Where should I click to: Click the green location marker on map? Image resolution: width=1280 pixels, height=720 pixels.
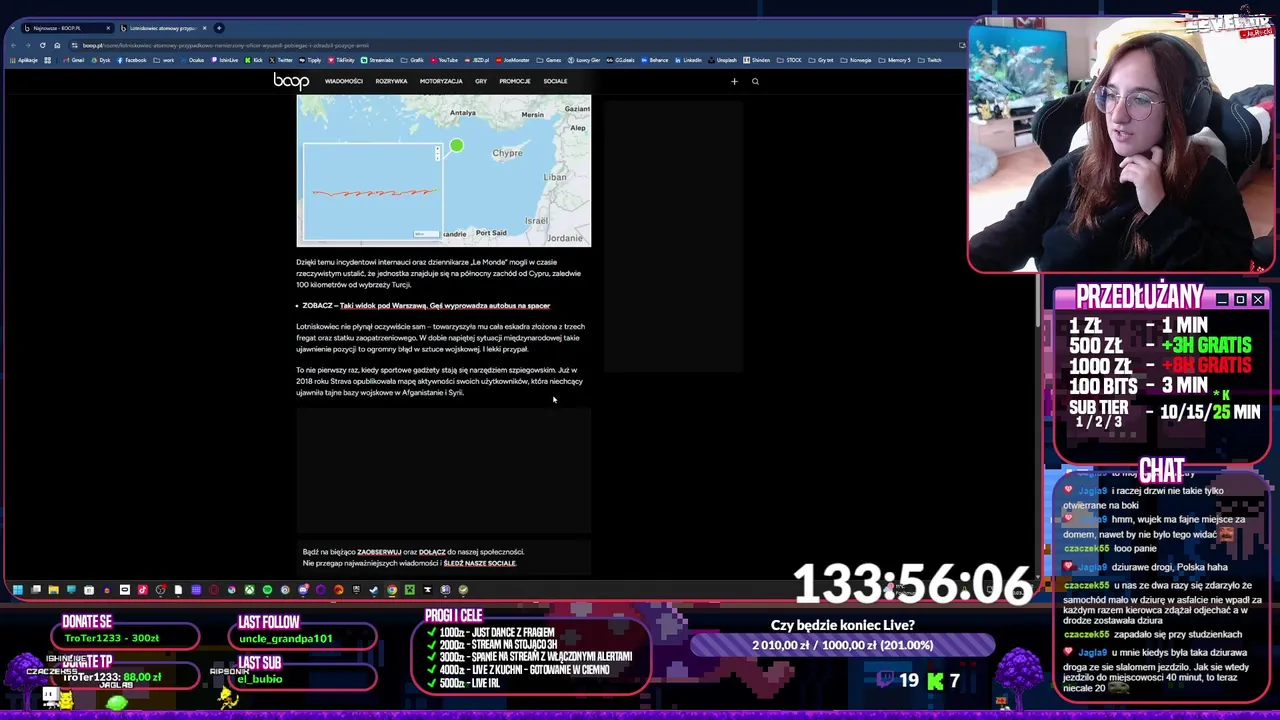456,146
